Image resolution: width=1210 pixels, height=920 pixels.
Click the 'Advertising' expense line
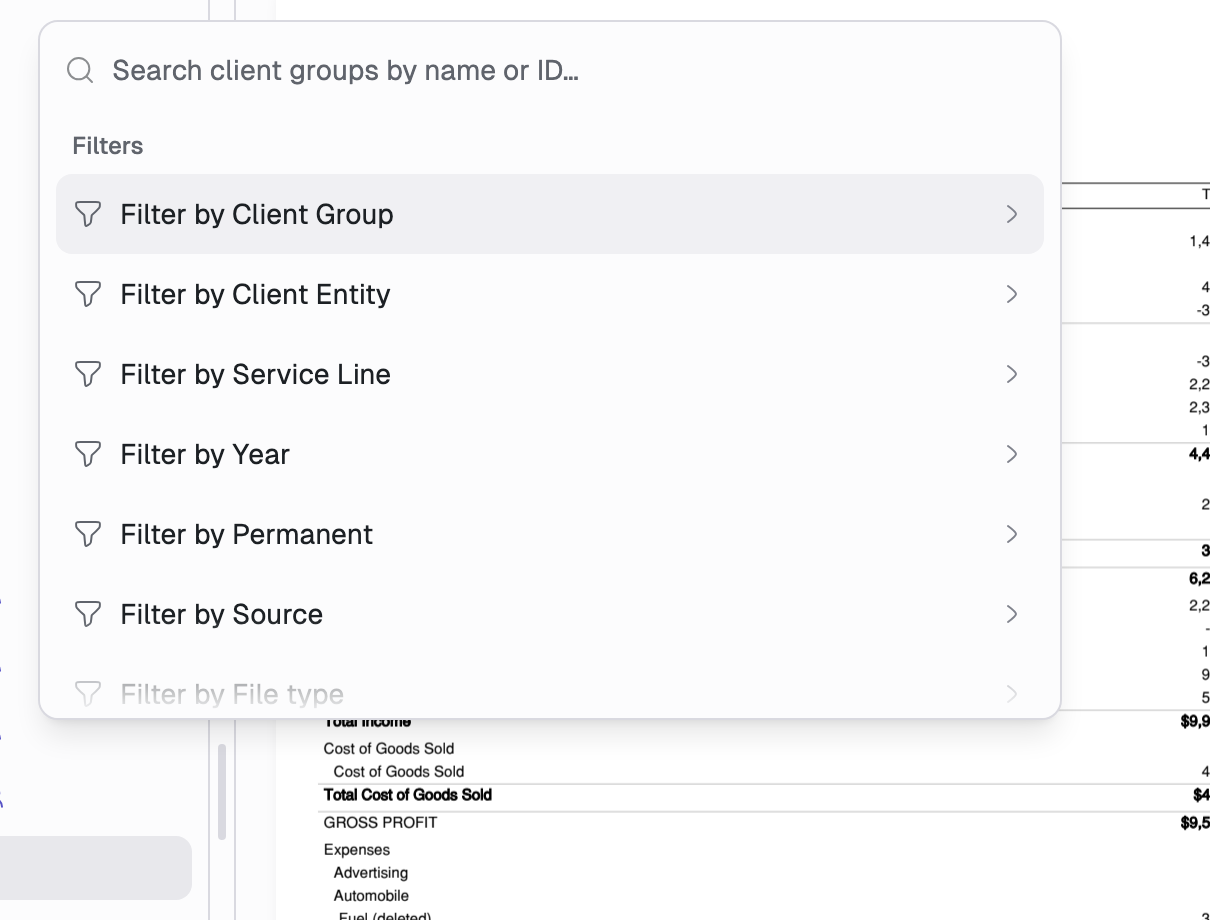pos(371,872)
